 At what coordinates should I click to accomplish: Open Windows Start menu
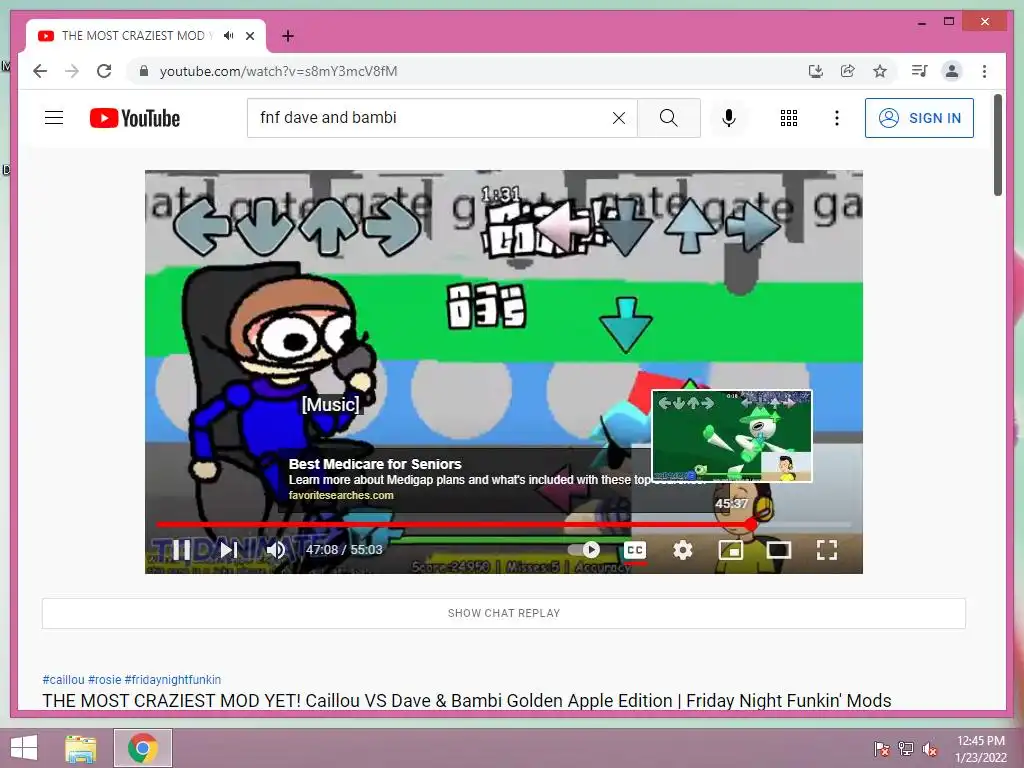tap(24, 748)
